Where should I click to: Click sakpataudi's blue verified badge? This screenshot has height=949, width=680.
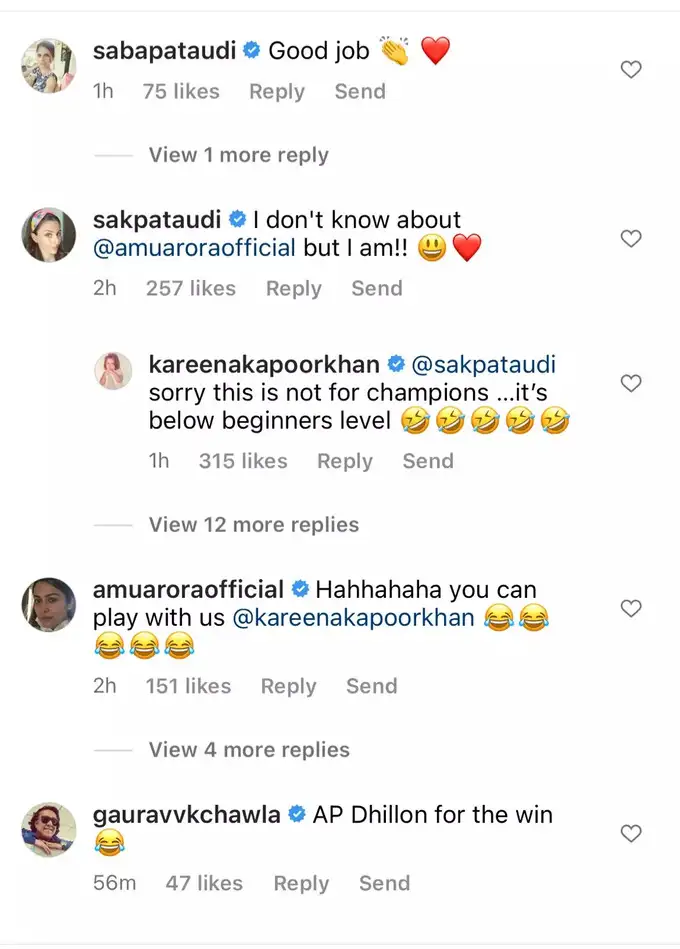point(238,219)
